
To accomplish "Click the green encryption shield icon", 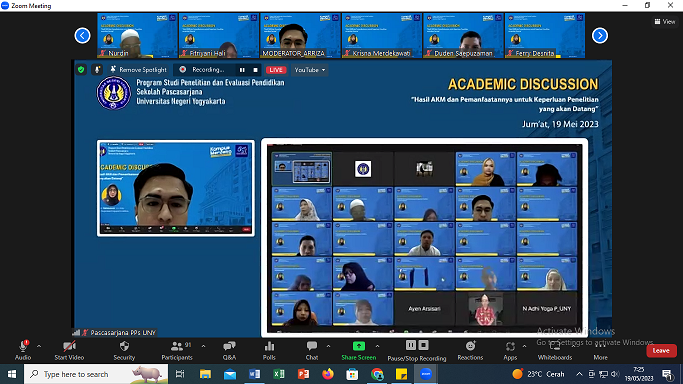I will (81, 70).
